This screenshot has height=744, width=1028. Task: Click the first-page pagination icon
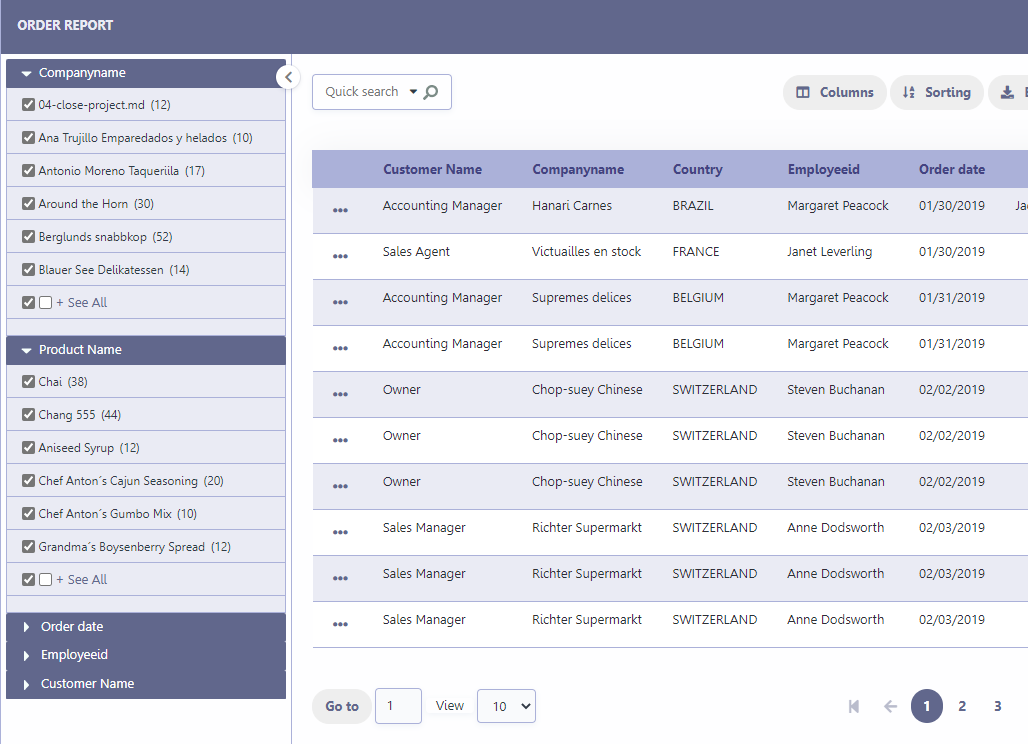click(x=853, y=706)
